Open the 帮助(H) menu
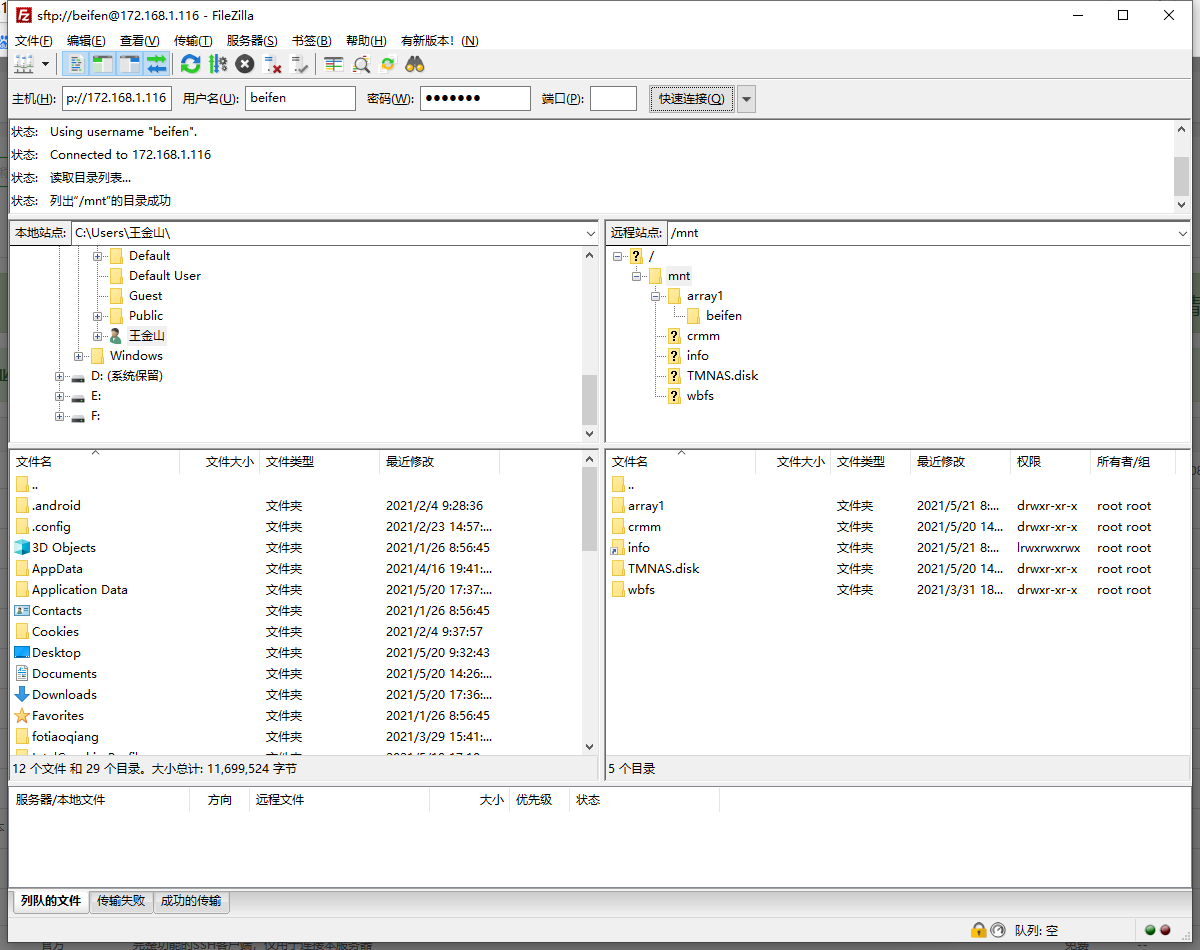Viewport: 1200px width, 950px height. tap(366, 41)
